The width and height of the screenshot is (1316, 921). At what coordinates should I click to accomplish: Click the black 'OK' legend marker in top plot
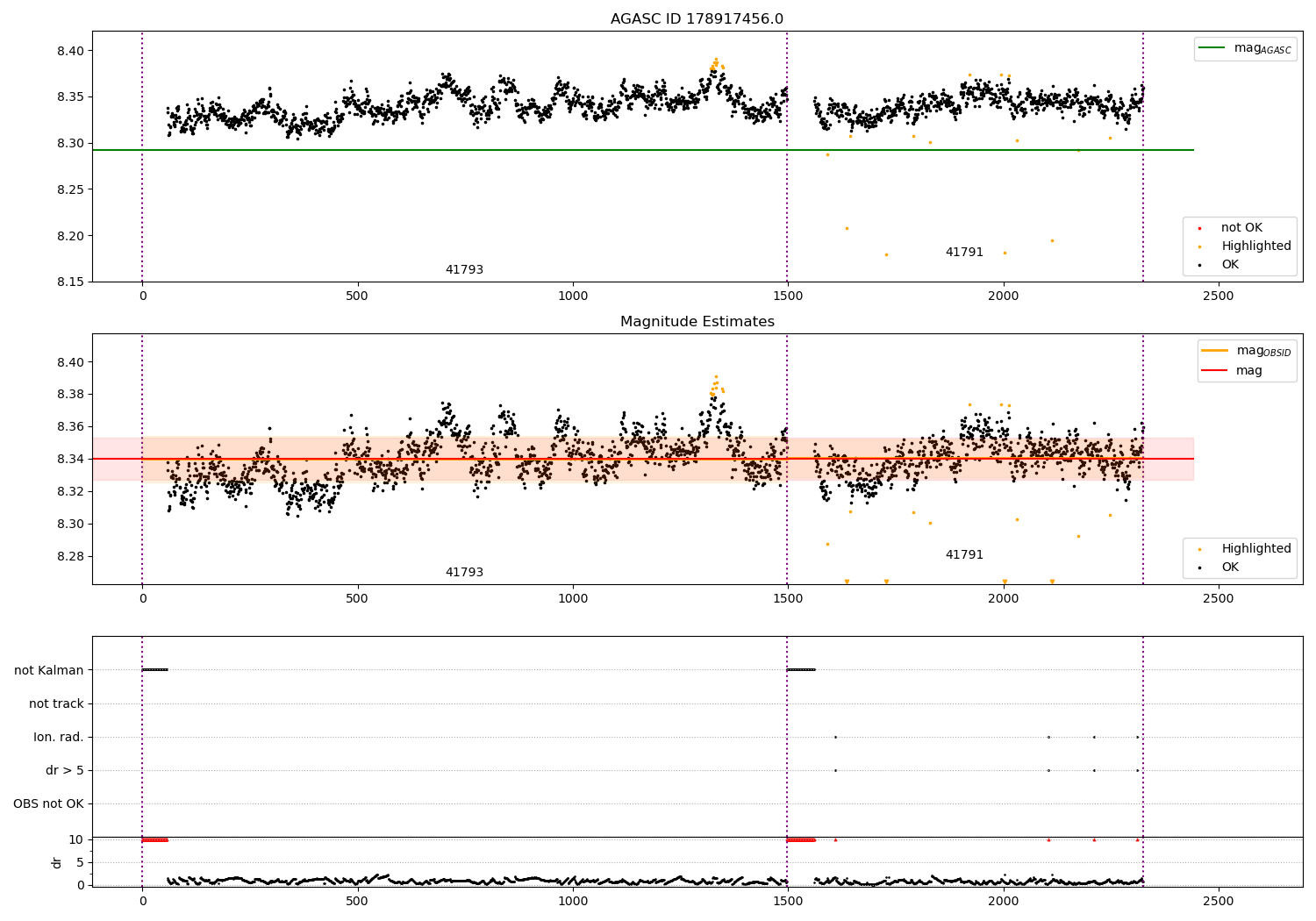[1199, 265]
